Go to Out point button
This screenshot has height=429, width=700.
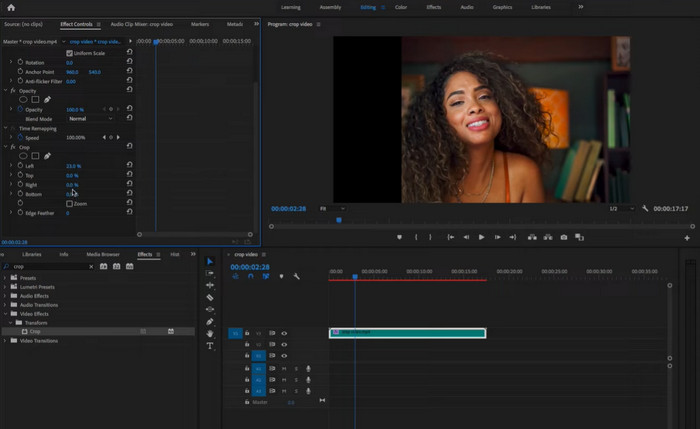coord(512,237)
